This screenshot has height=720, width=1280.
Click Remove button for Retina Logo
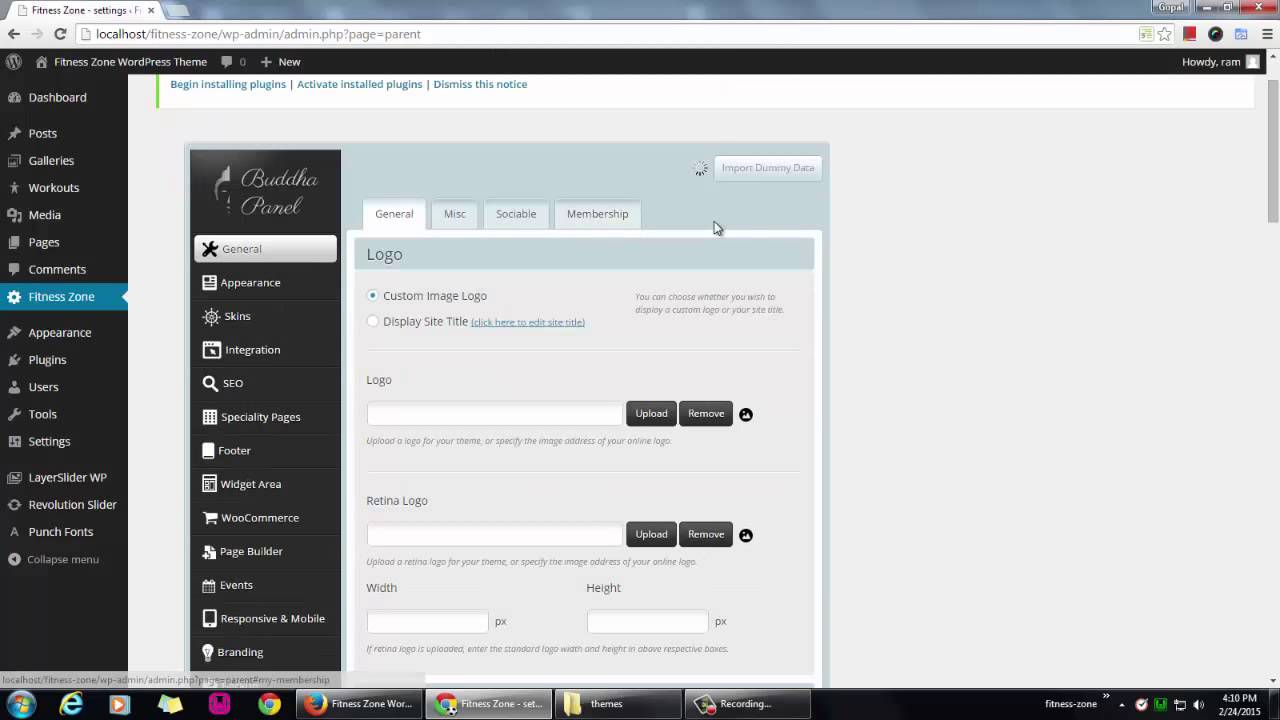tap(706, 535)
